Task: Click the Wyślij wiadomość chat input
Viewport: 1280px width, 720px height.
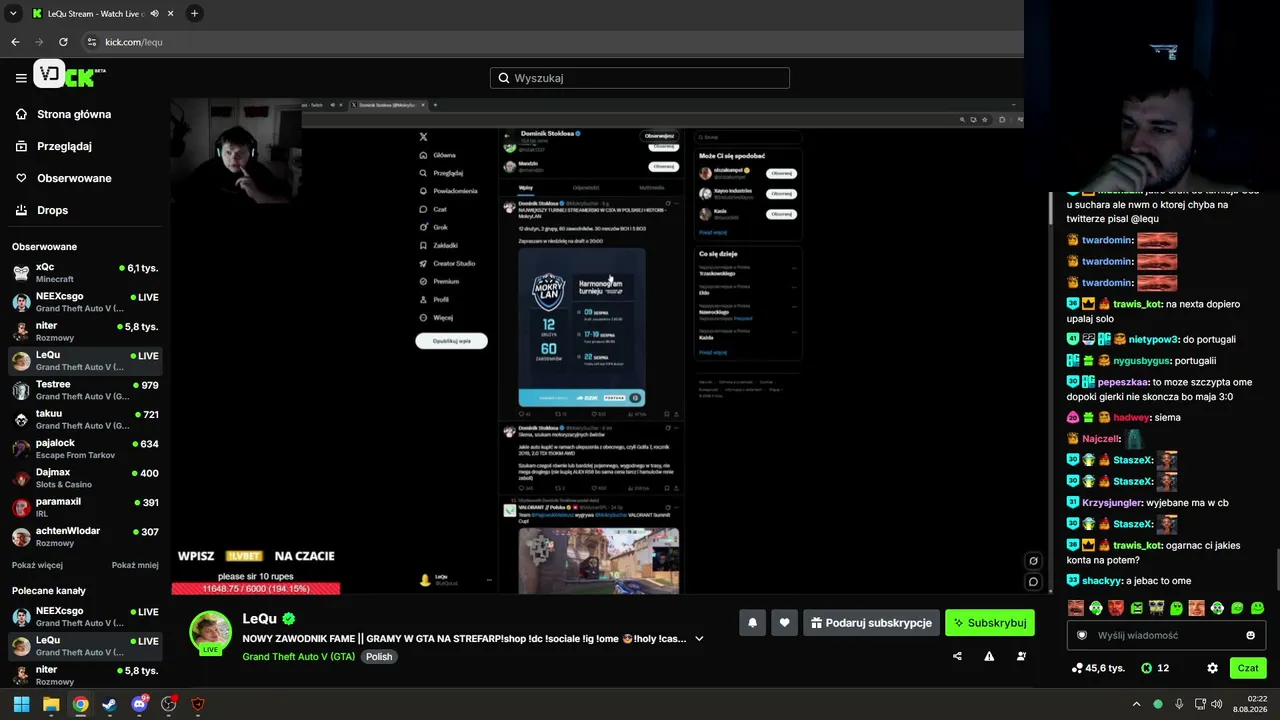Action: click(x=1165, y=635)
